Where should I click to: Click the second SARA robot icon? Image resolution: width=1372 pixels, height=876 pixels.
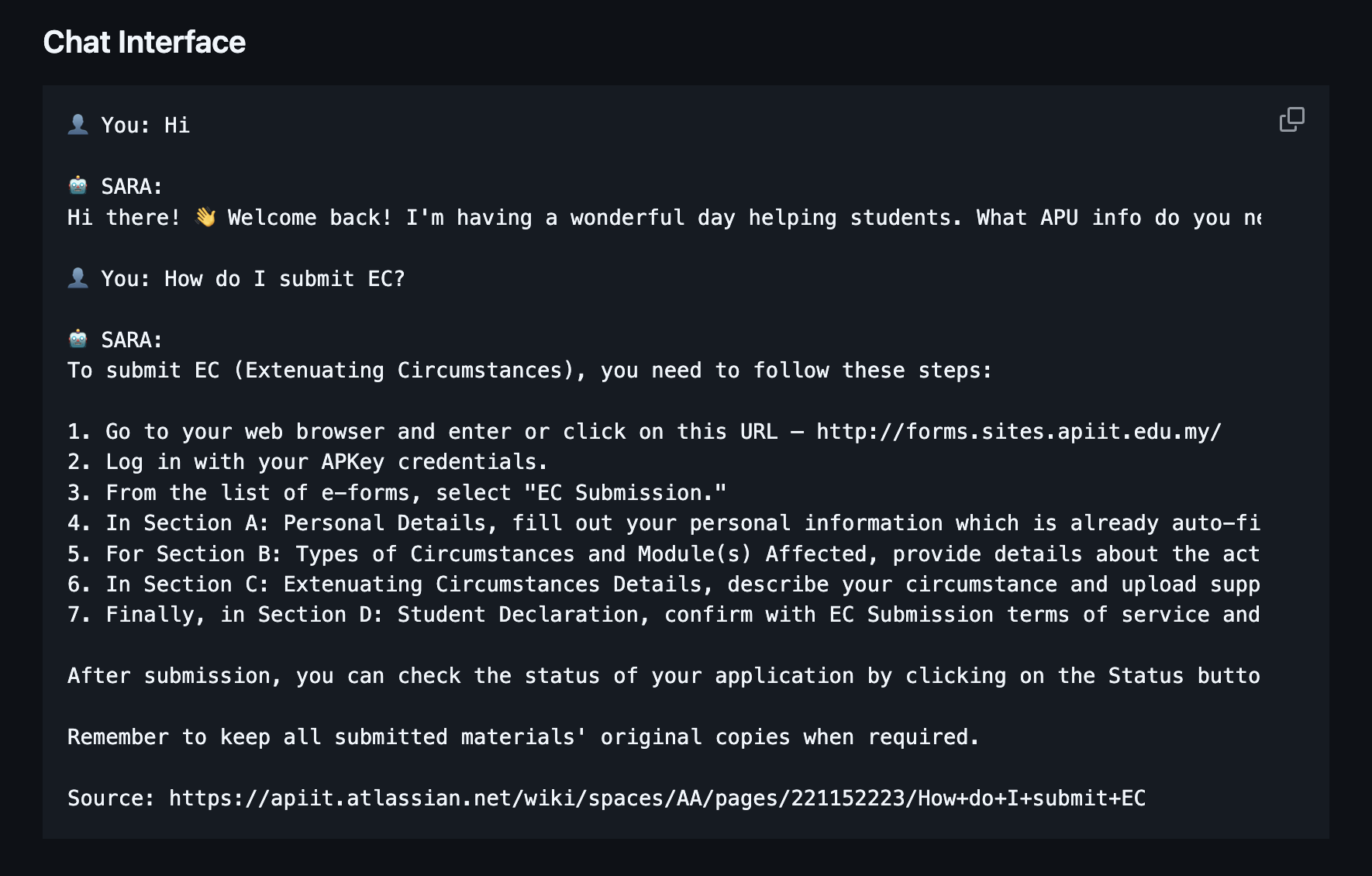click(78, 339)
